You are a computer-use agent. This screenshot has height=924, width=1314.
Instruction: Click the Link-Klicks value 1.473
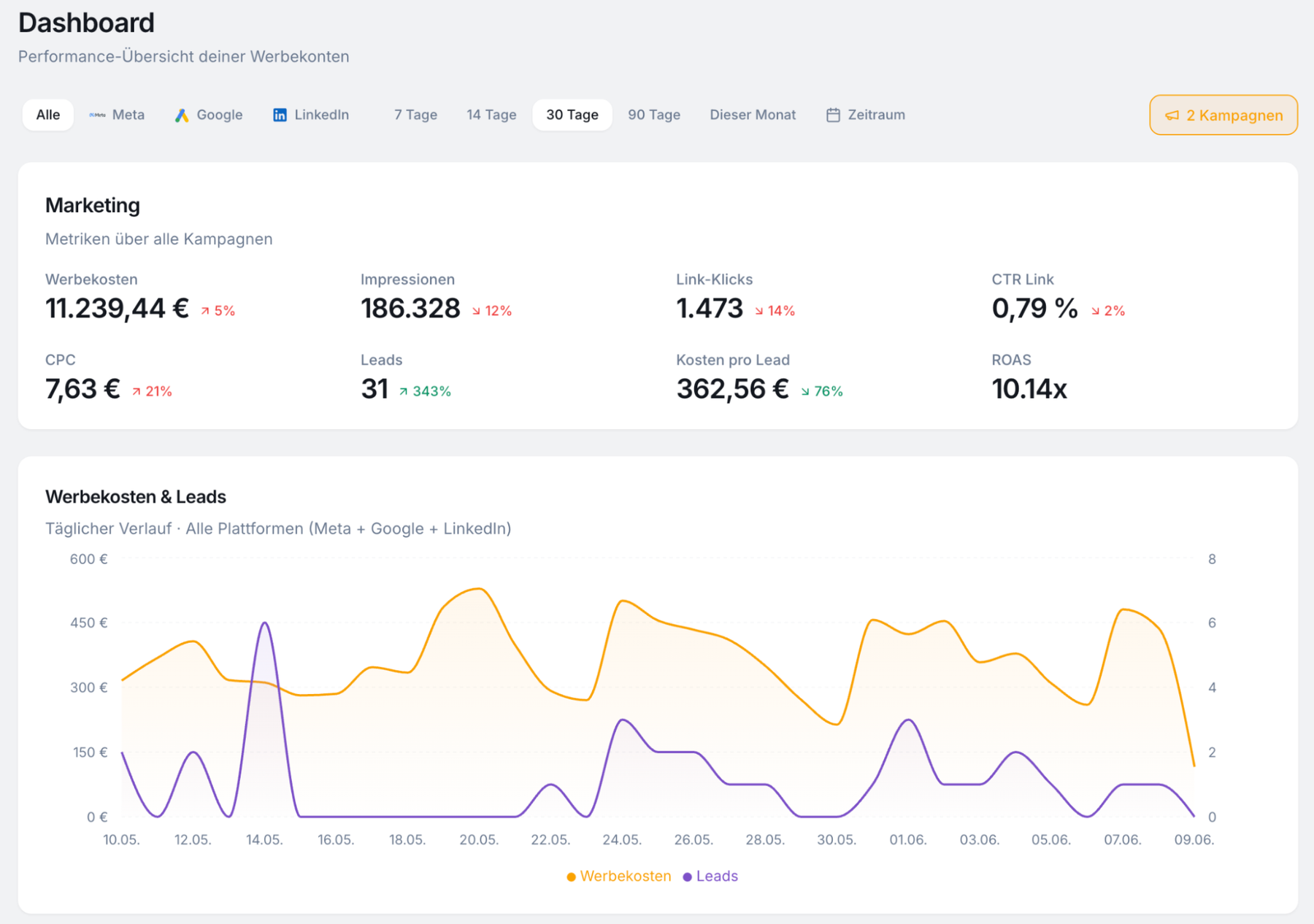710,308
